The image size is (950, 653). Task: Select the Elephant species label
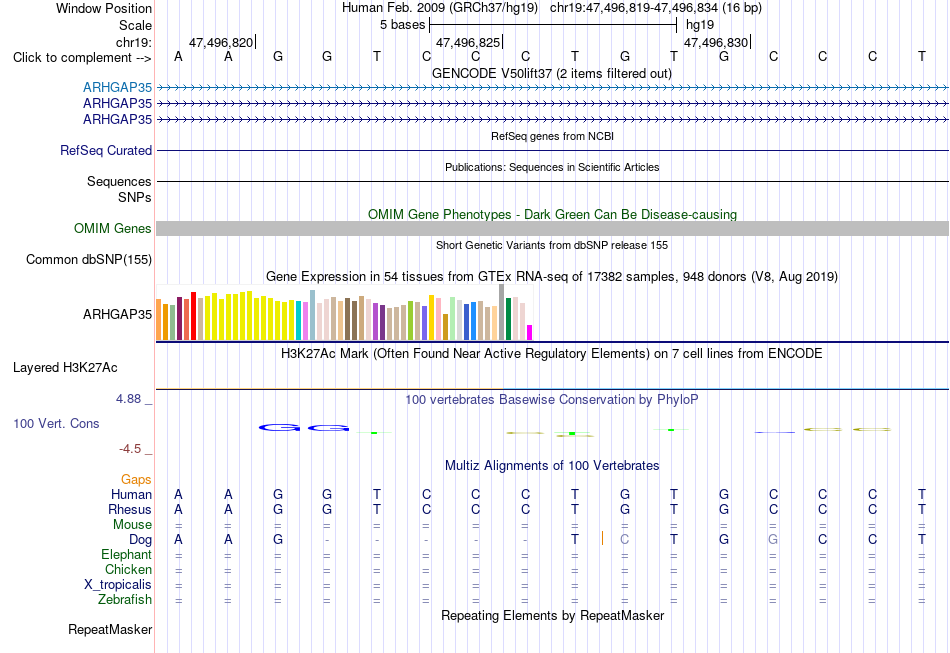[126, 554]
